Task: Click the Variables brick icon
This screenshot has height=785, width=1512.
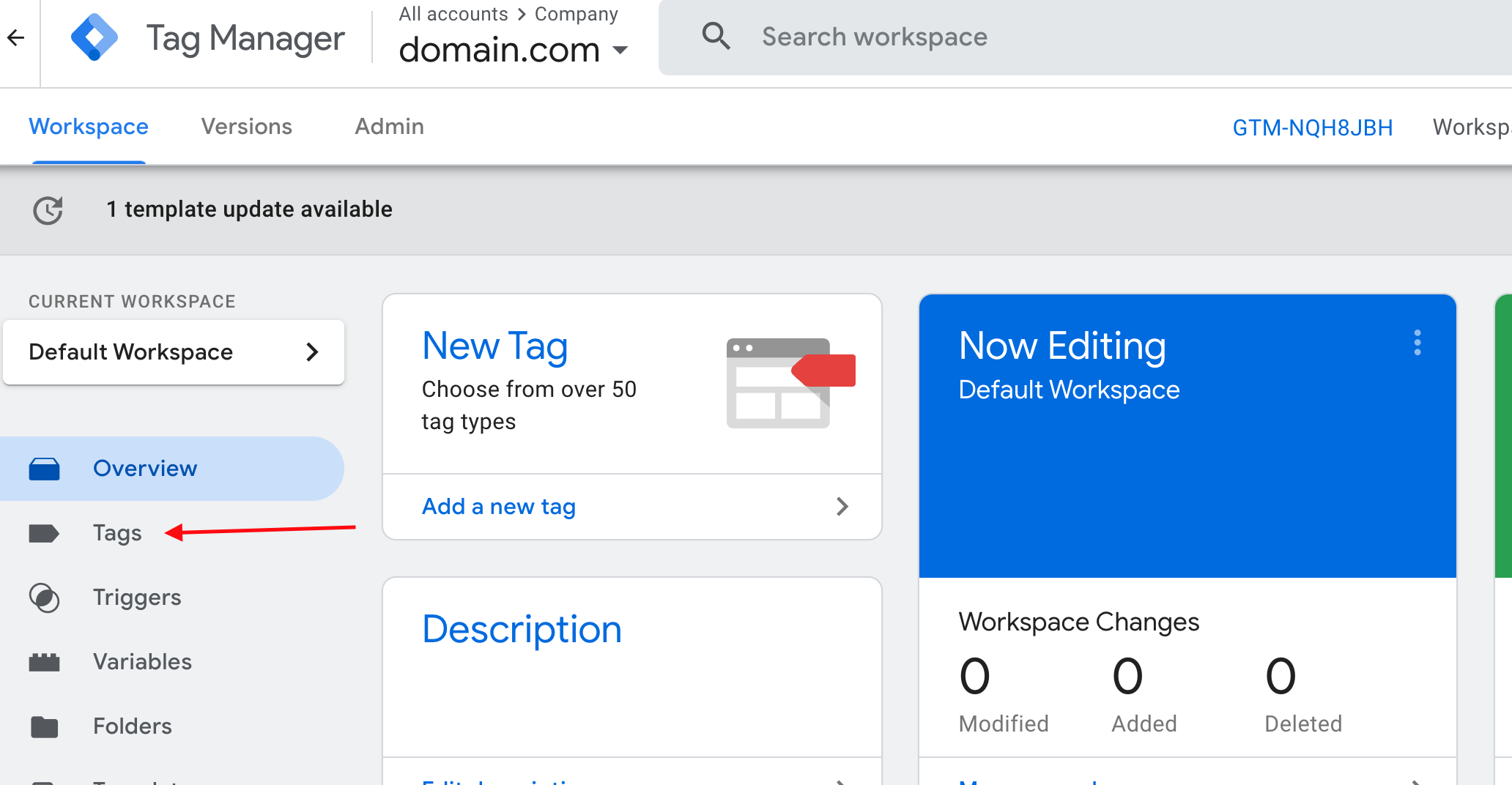Action: tap(44, 662)
